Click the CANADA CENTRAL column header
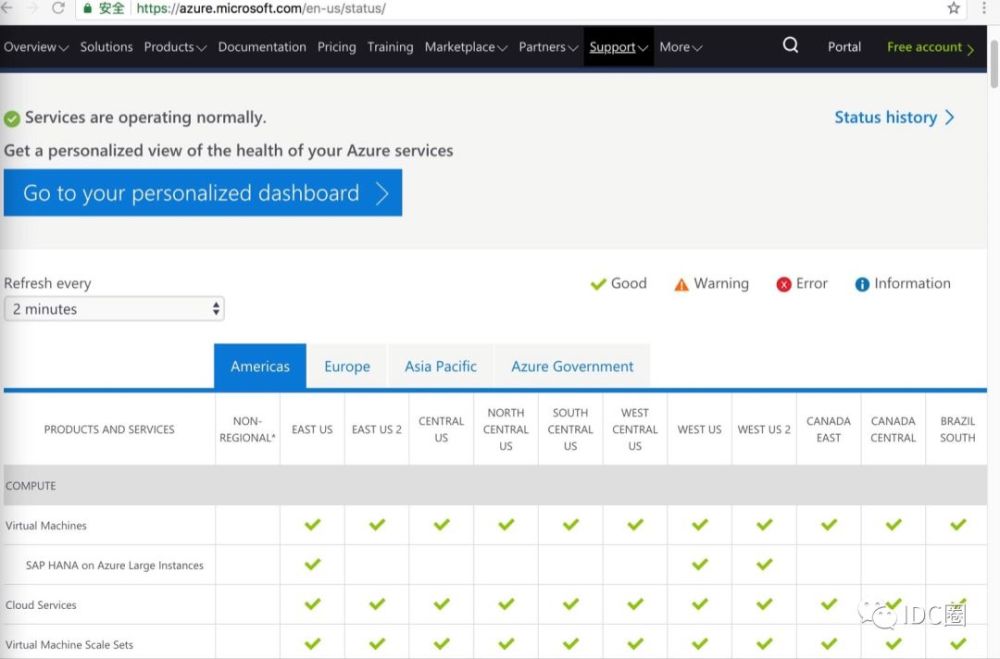The height and width of the screenshot is (659, 1000). [x=893, y=429]
